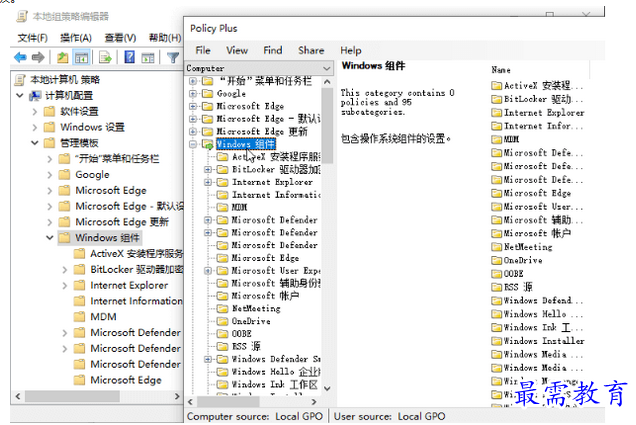
Task: Click the Policy Plus tree scroll-down arrow
Action: click(327, 388)
